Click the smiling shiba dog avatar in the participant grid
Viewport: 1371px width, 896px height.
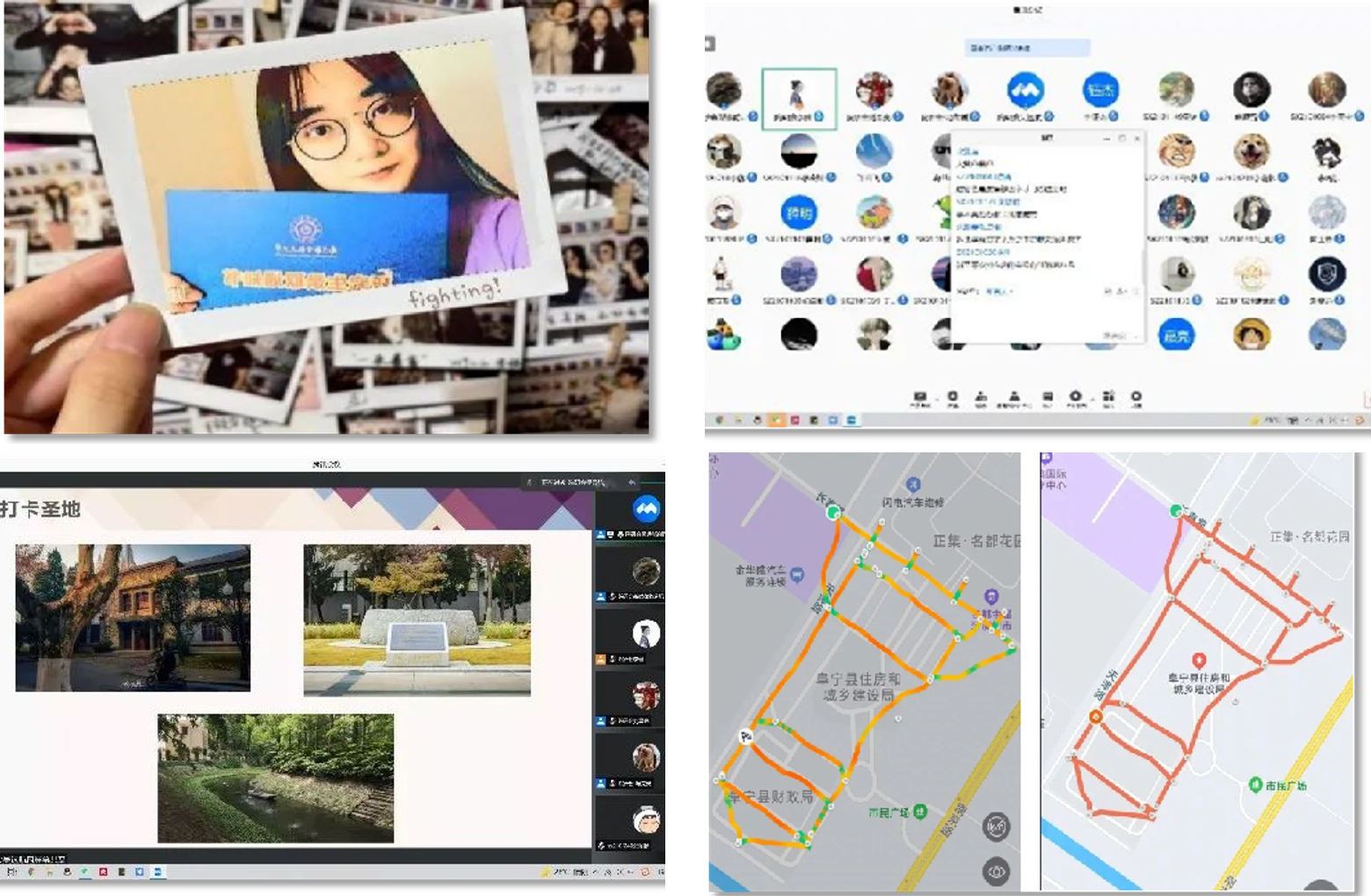pos(1251,151)
